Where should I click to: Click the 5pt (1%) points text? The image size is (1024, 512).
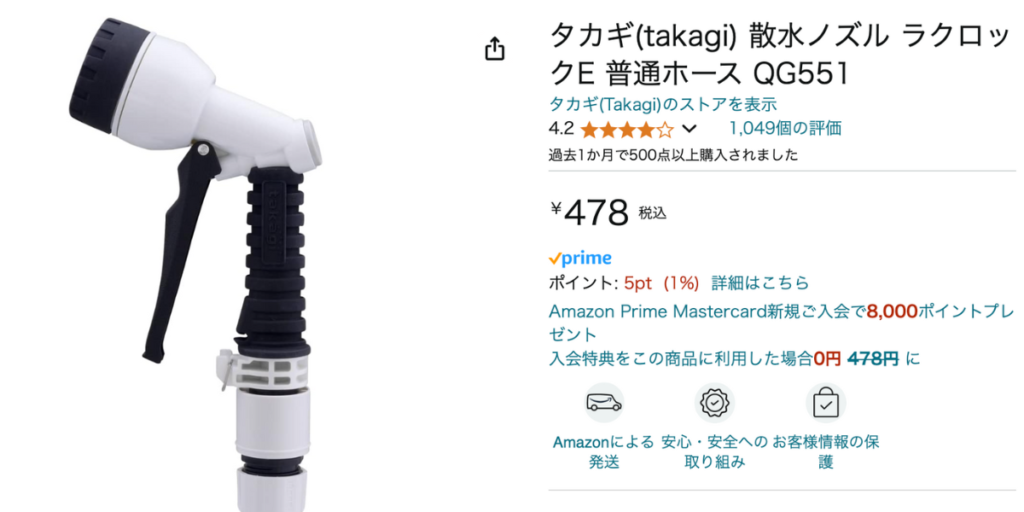click(662, 283)
